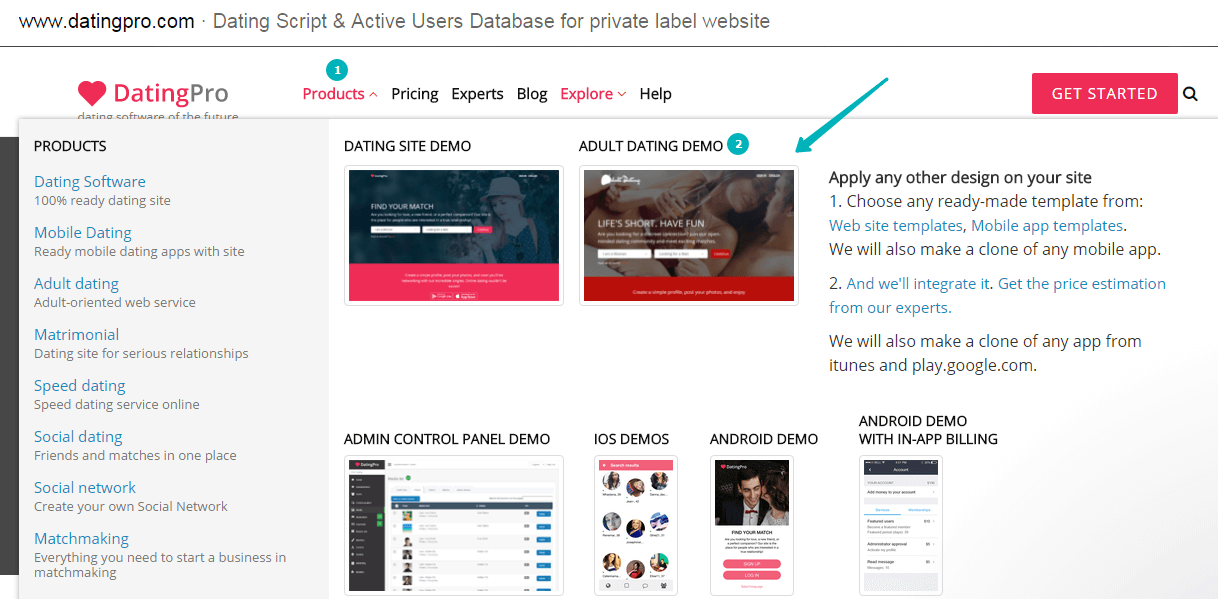Go to the Social network link
Viewport: 1218px width, 599px height.
(x=85, y=487)
